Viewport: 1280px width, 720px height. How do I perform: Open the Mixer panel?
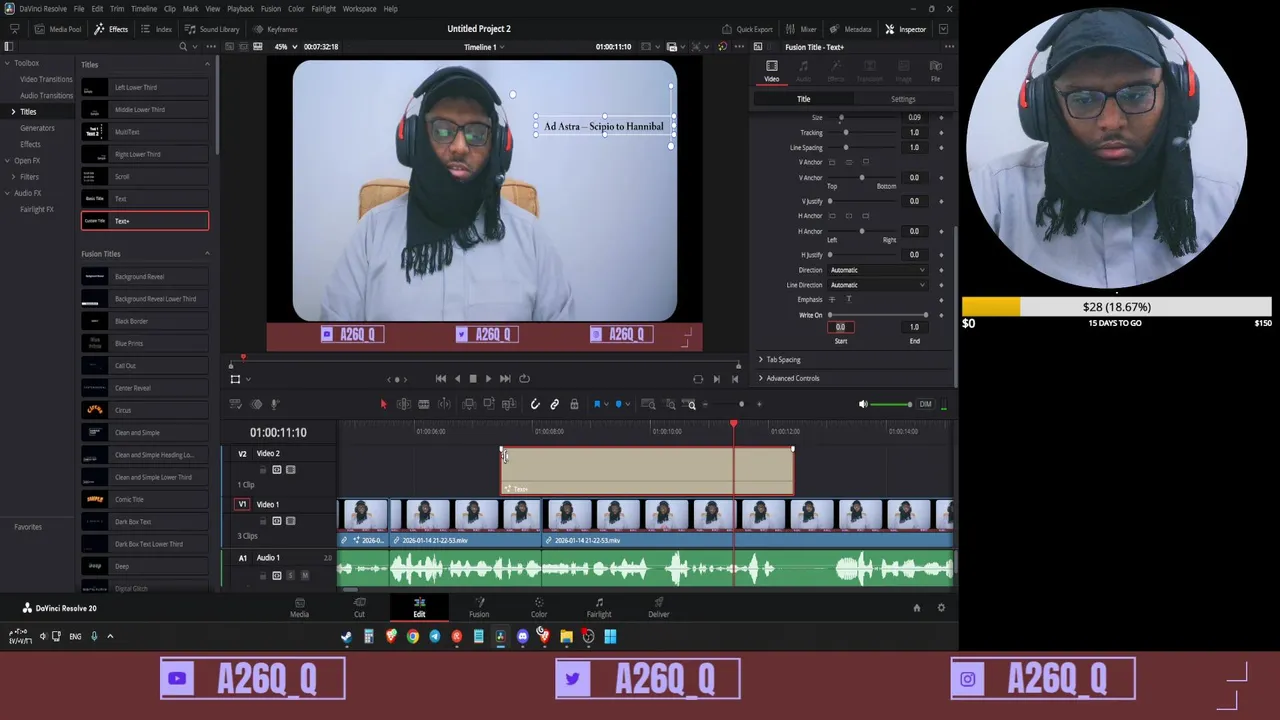801,29
